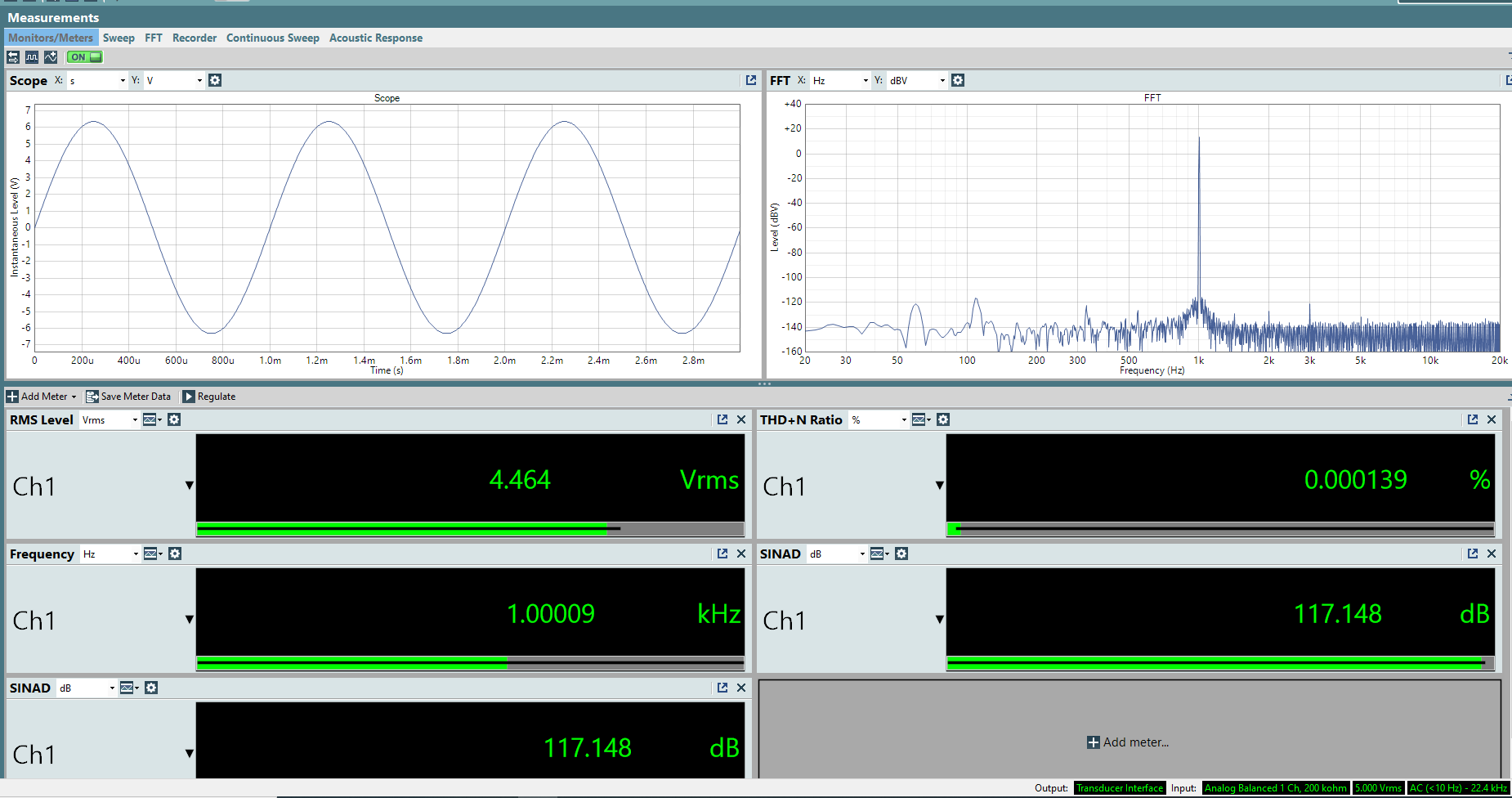
Task: Open right-side SINAD dB unit dropdown
Action: [x=837, y=554]
